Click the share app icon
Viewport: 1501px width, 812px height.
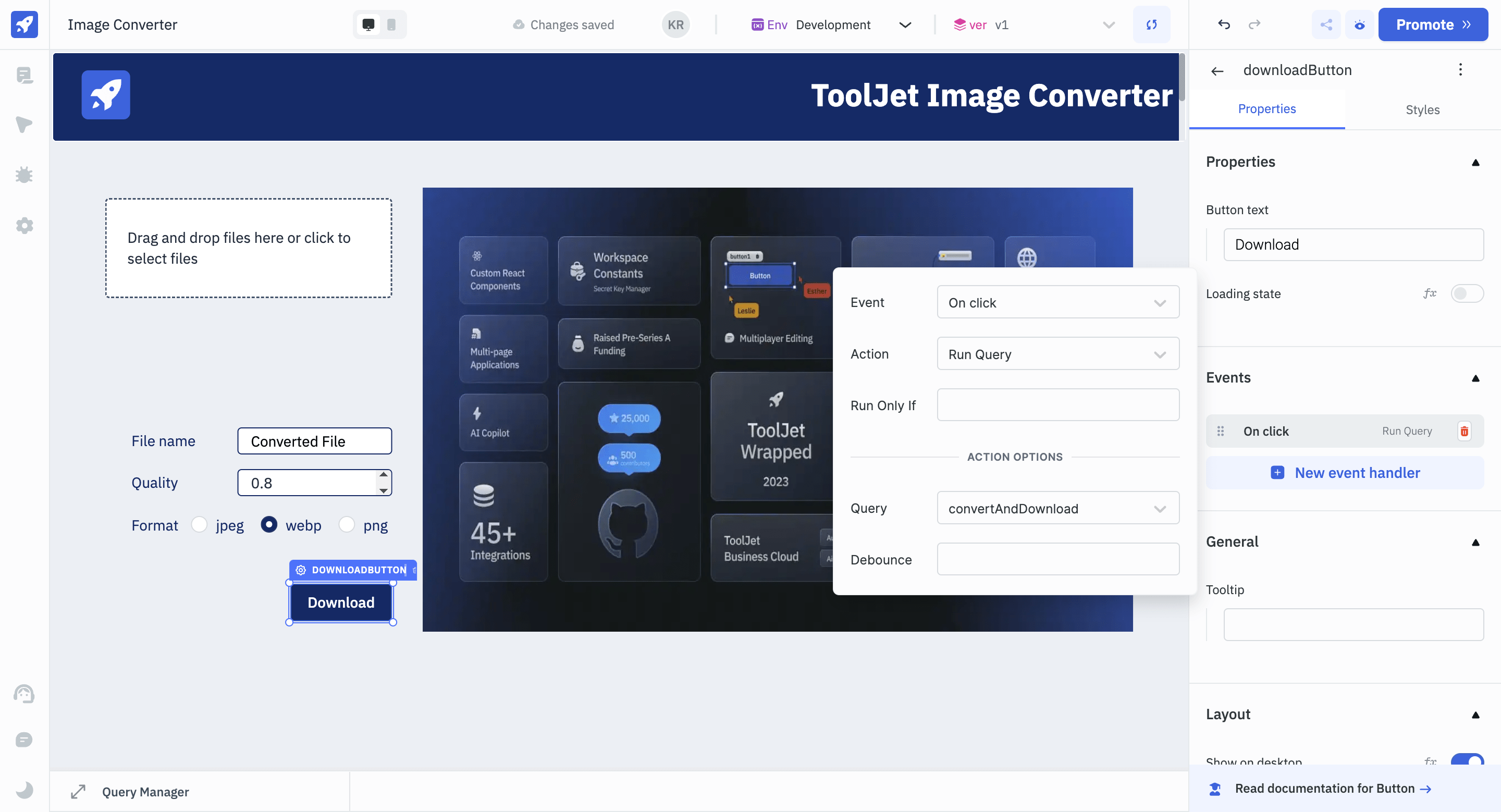click(x=1325, y=24)
